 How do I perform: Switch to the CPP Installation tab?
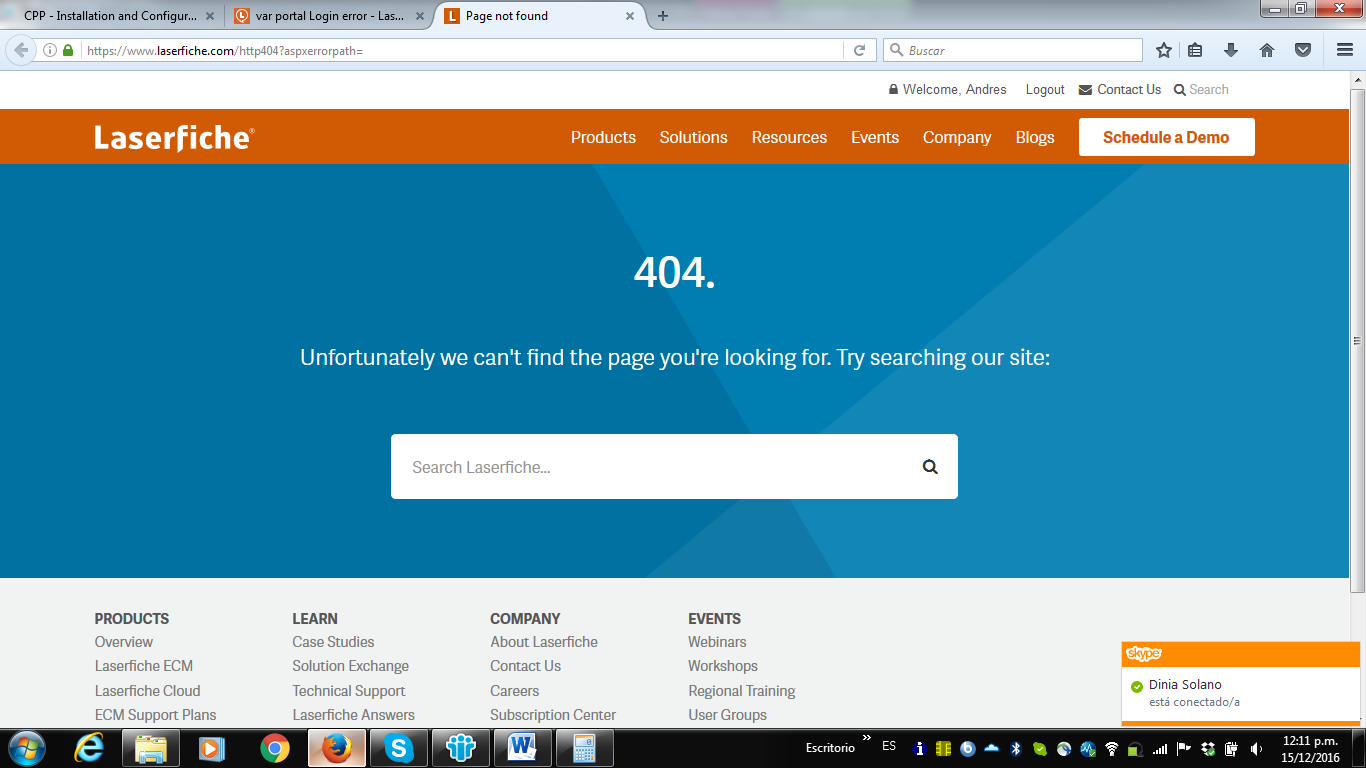[x=112, y=16]
